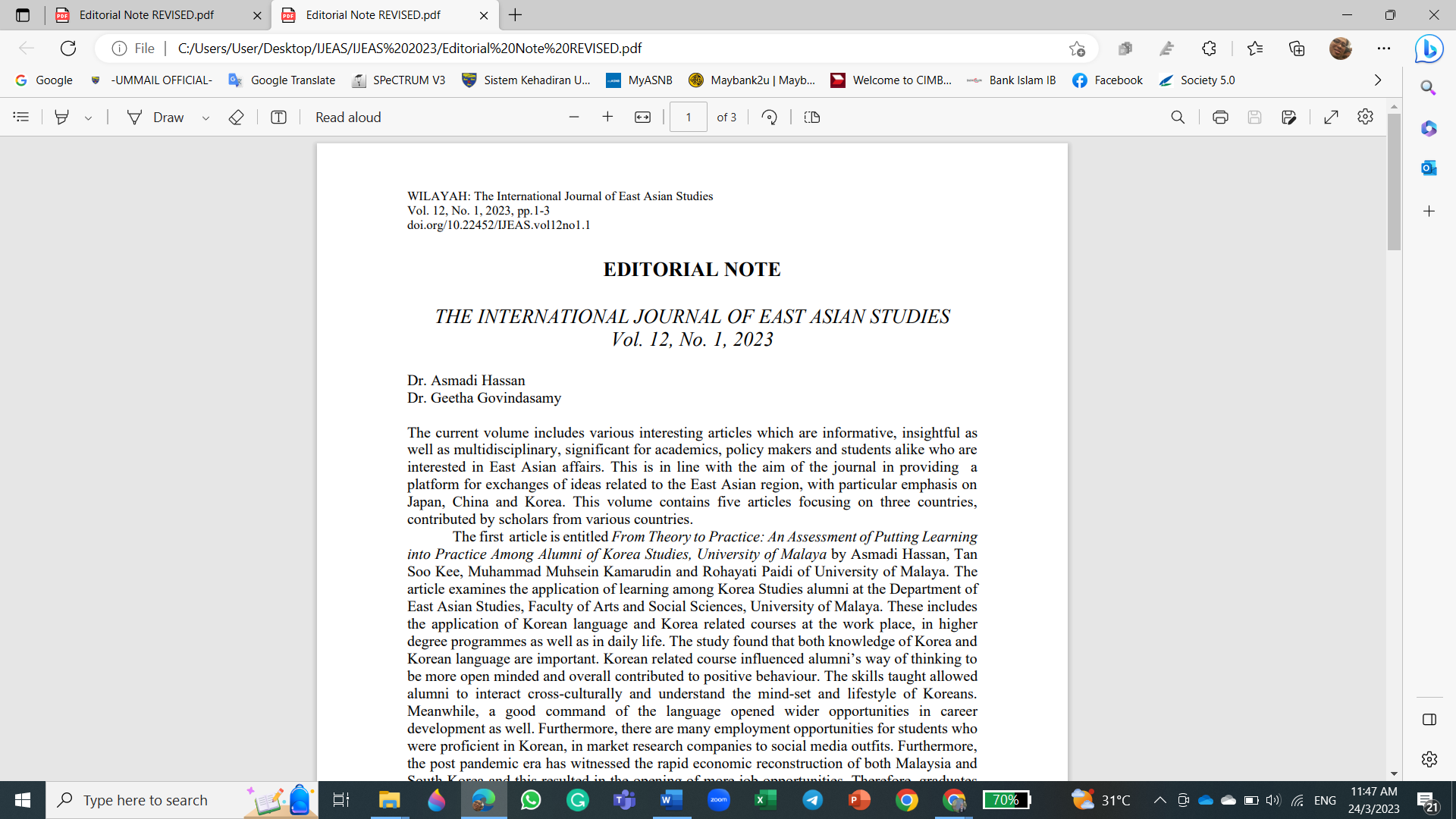Open the user profile avatar
1456x819 pixels.
[1340, 49]
